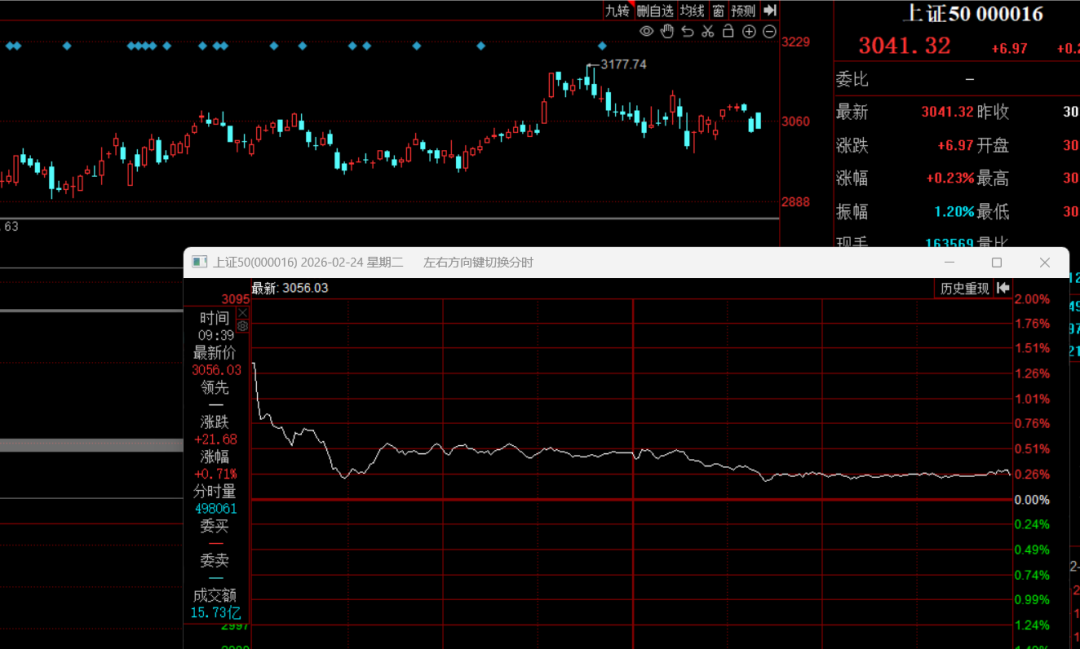Collapse the intraday chart with left-arrow icon

click(1003, 288)
